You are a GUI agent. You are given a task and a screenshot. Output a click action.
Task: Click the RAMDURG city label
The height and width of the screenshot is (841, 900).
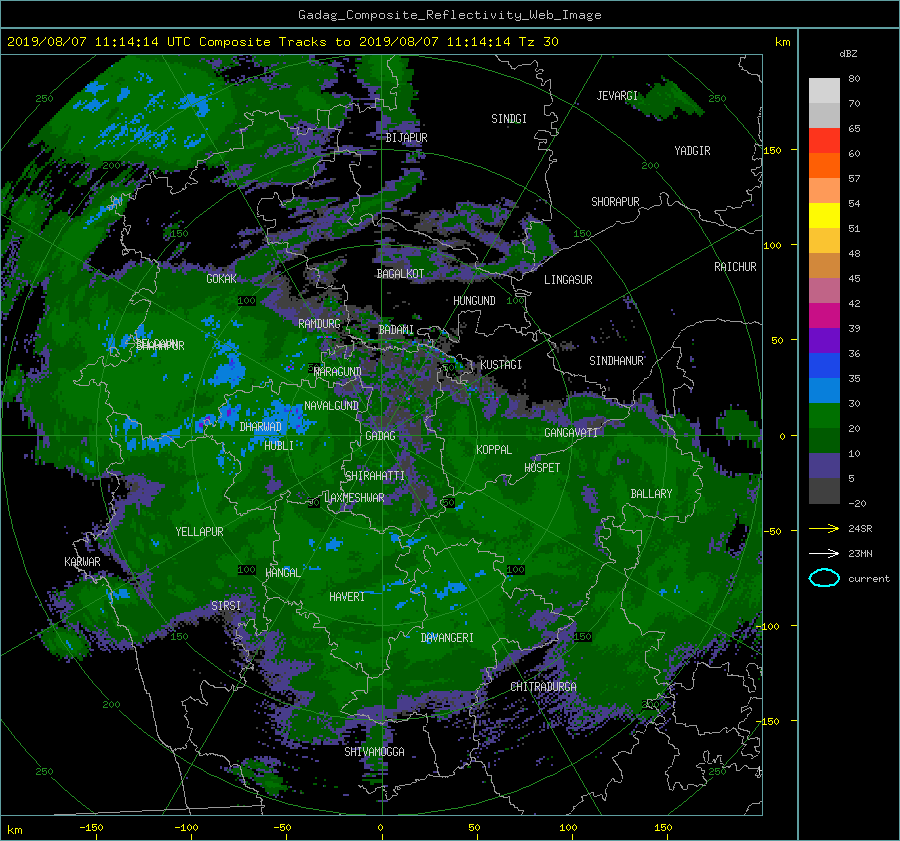319,324
